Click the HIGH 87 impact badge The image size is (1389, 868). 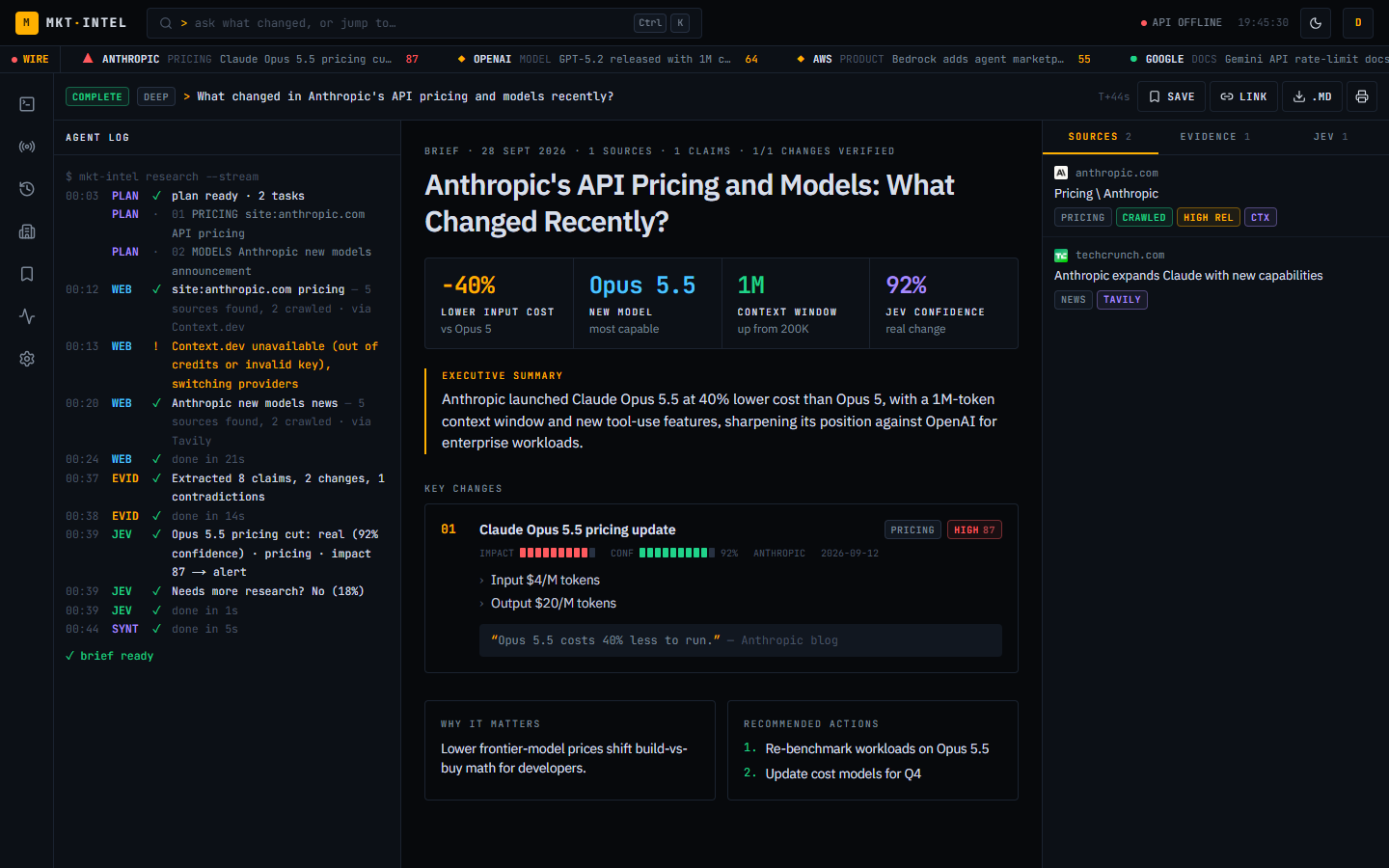974,529
